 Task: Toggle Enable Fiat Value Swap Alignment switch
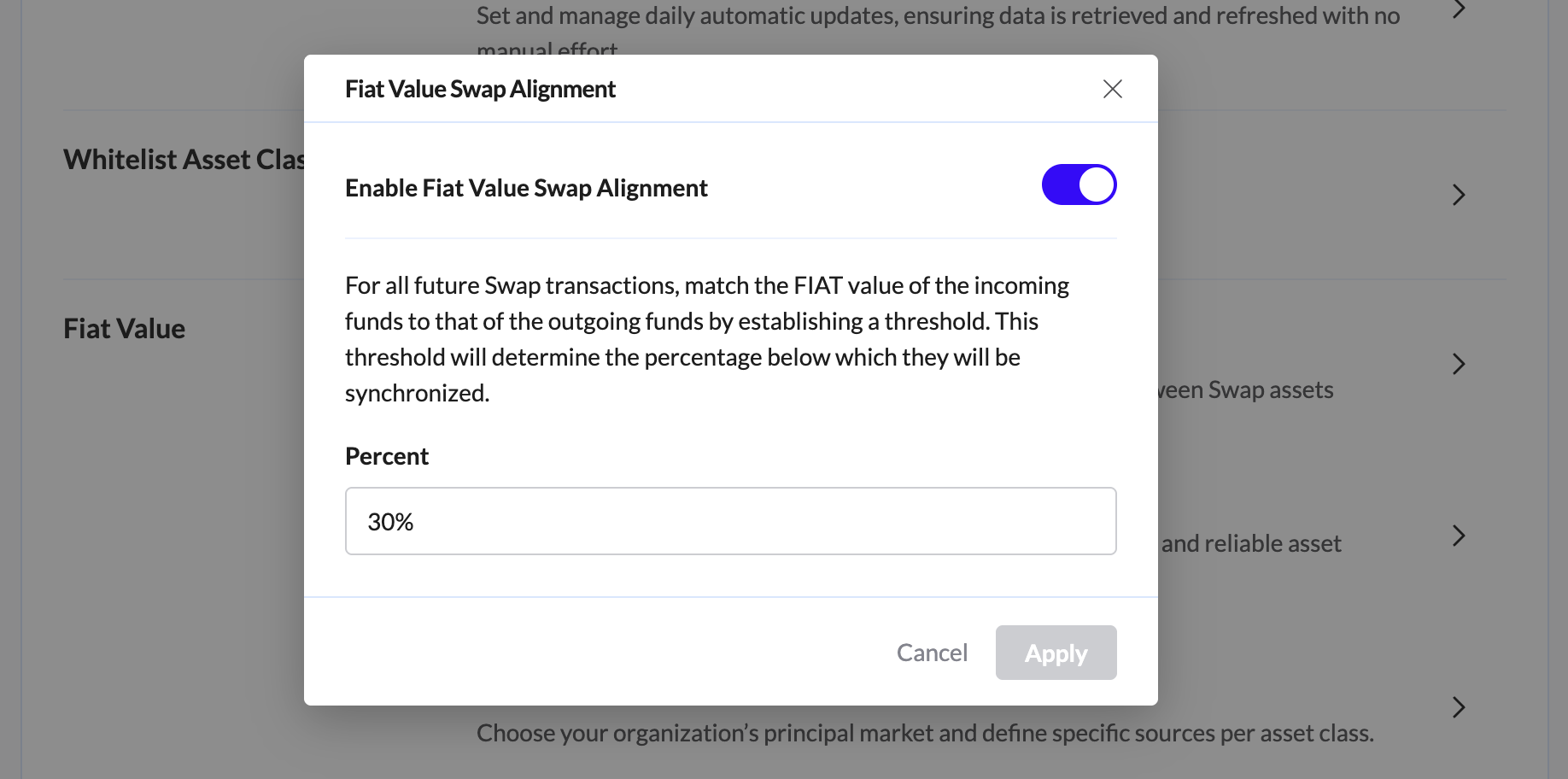point(1079,184)
